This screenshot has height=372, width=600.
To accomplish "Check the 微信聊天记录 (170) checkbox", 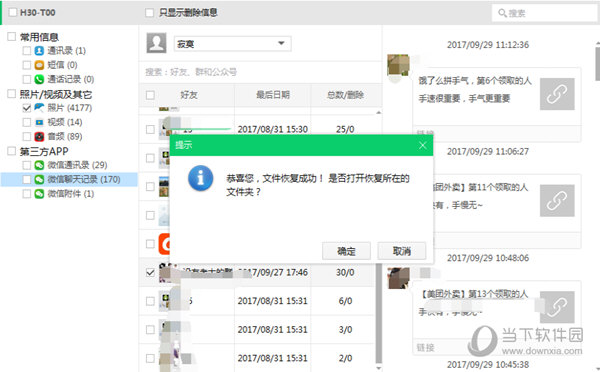I will (26, 179).
